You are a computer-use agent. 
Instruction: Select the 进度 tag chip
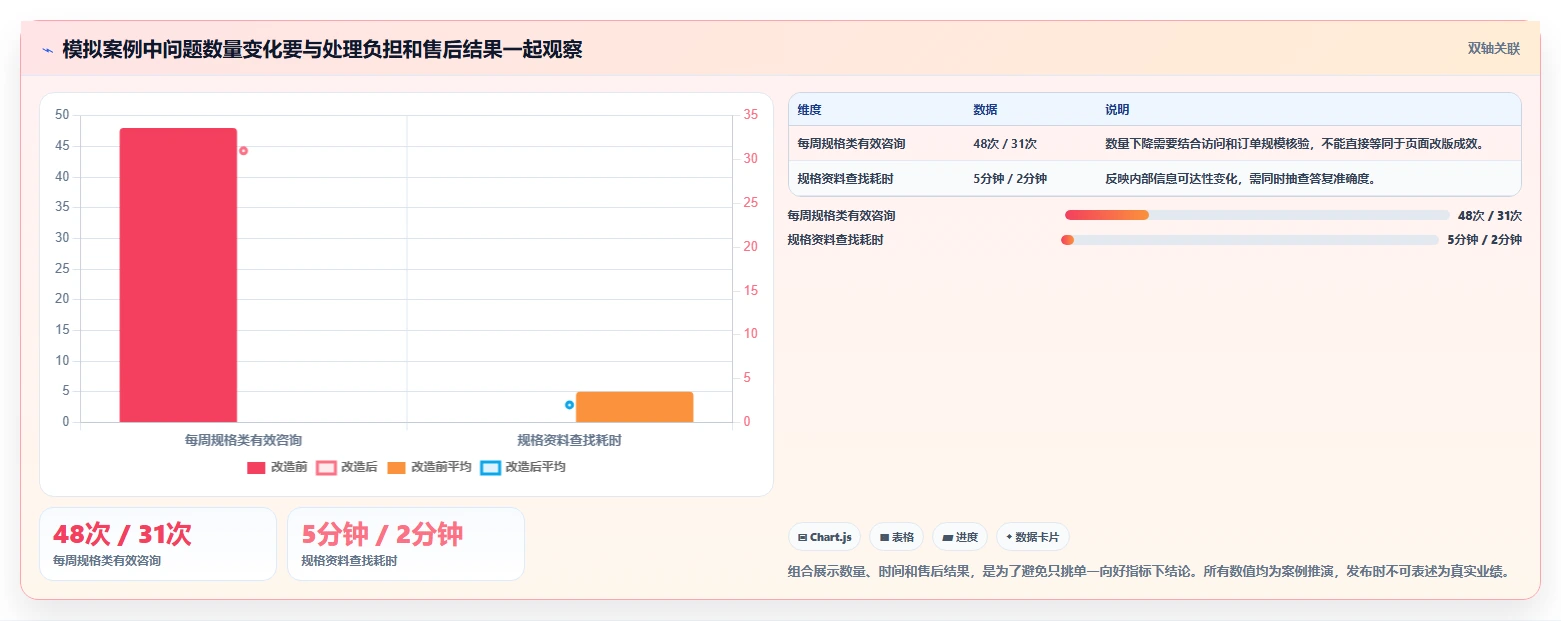(x=960, y=537)
